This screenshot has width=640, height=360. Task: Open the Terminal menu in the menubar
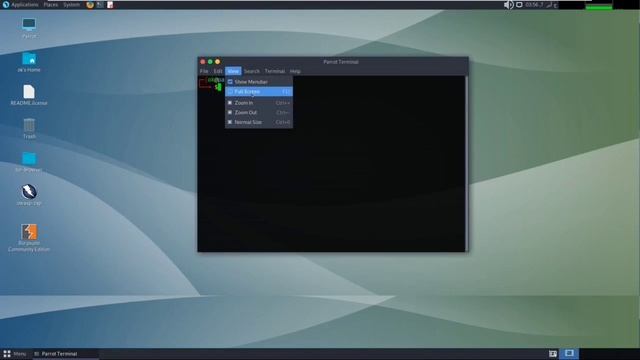coord(274,71)
